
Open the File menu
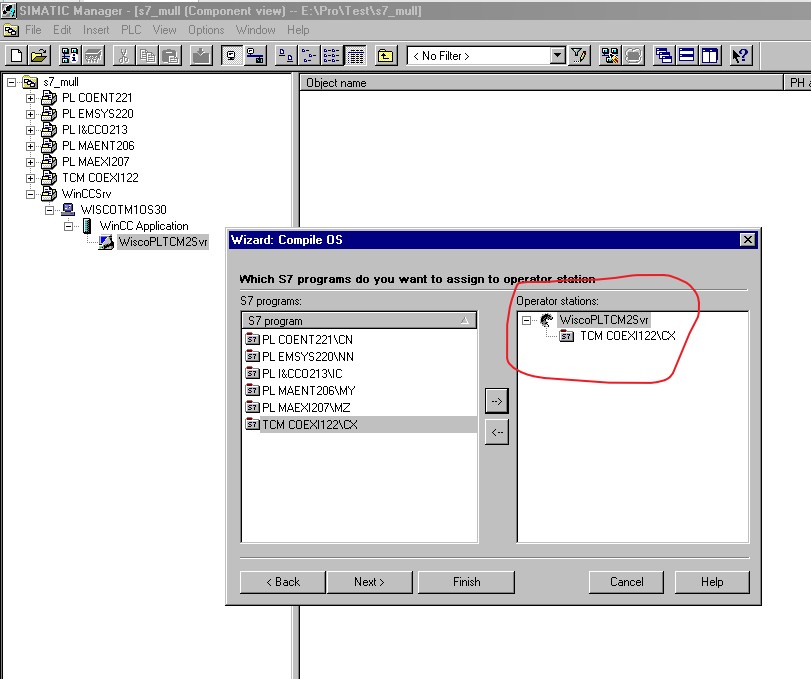tap(33, 30)
